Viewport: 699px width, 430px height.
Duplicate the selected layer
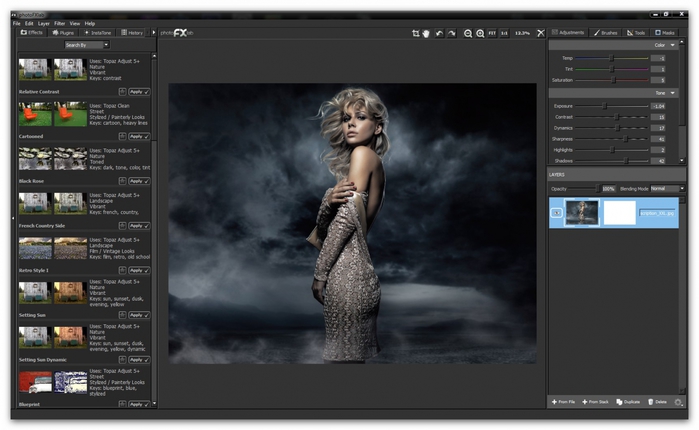tap(628, 402)
